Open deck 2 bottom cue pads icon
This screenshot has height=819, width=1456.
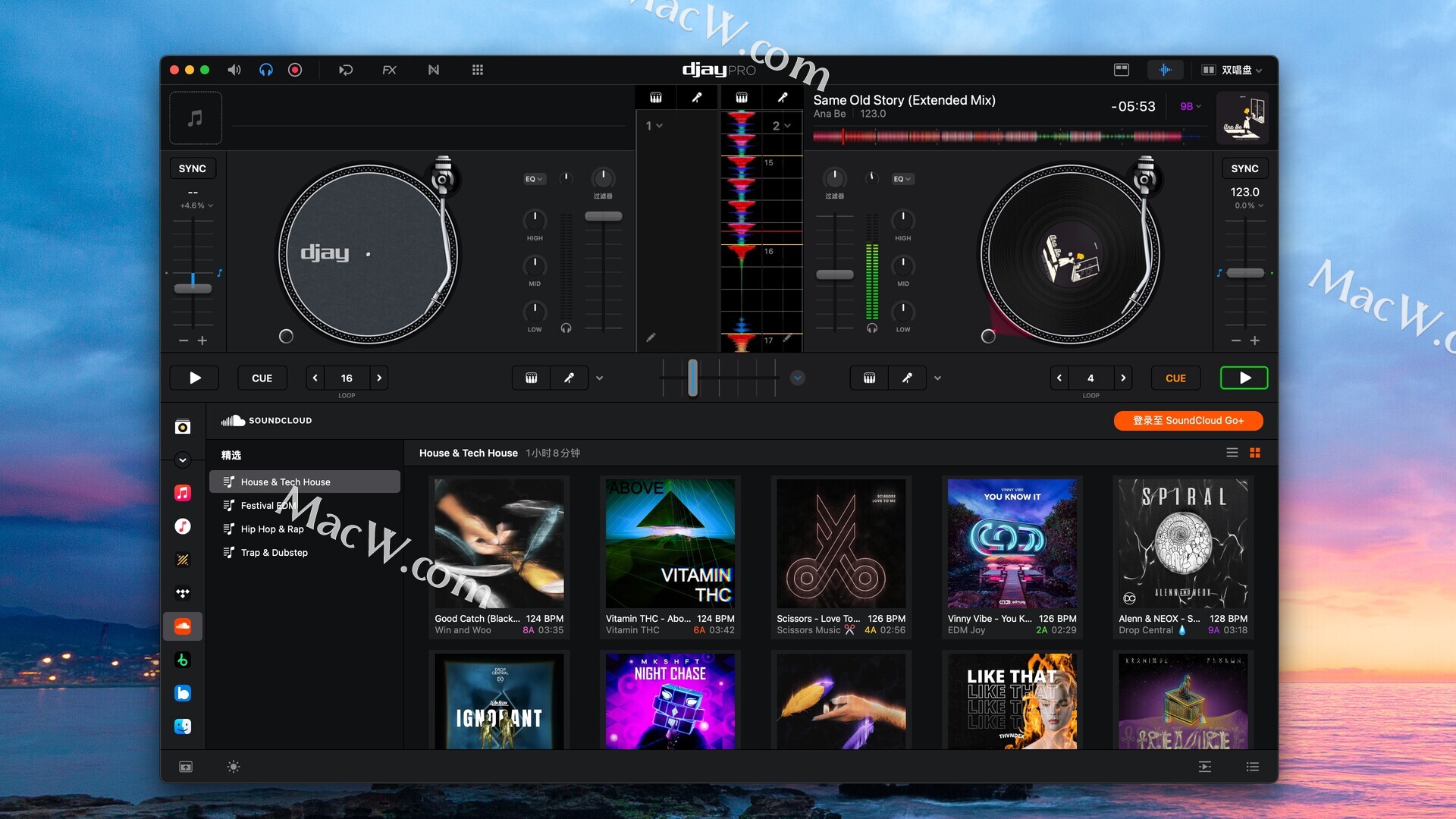pos(869,378)
